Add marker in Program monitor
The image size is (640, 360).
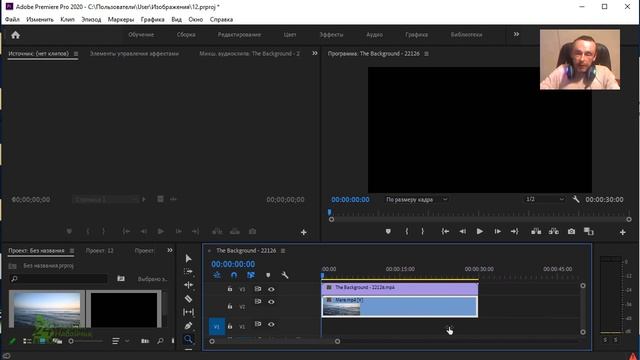coord(388,231)
